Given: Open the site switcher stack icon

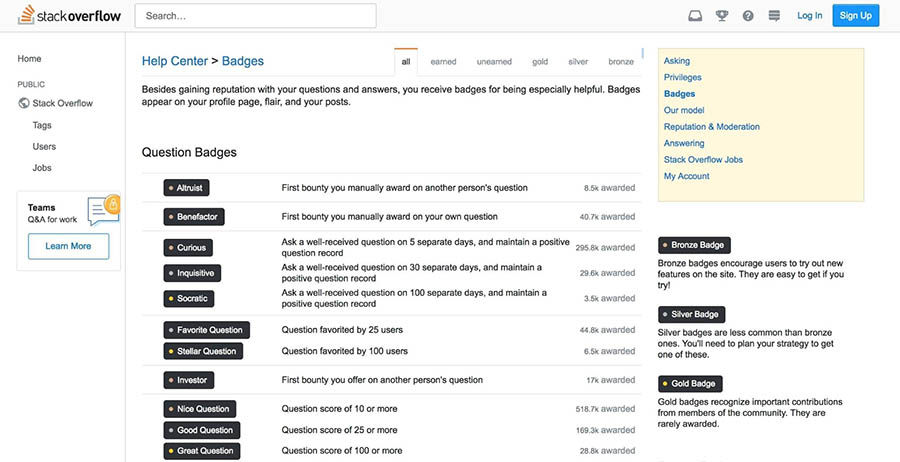Looking at the screenshot, I should coord(774,15).
